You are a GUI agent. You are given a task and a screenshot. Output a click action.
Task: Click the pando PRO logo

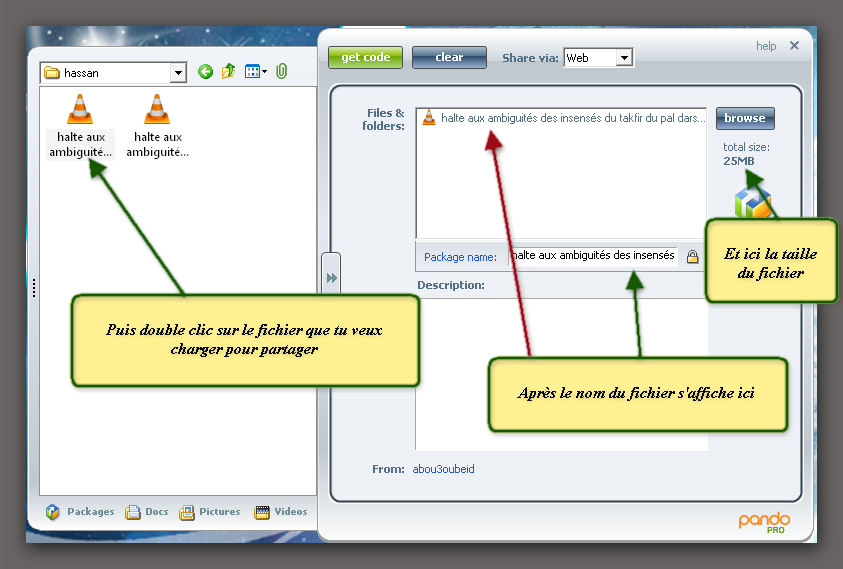764,522
